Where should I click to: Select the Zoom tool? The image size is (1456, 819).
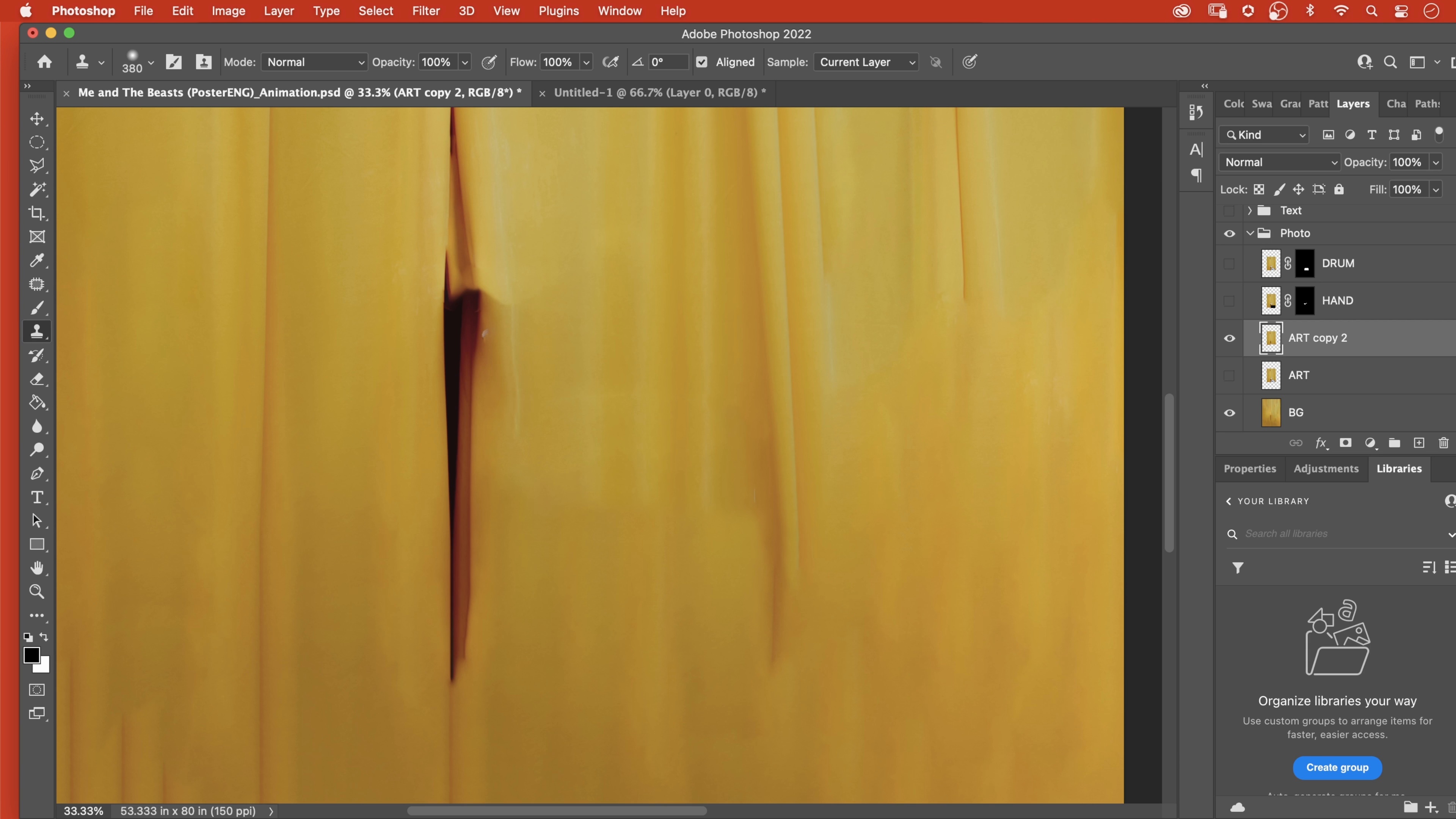(37, 592)
